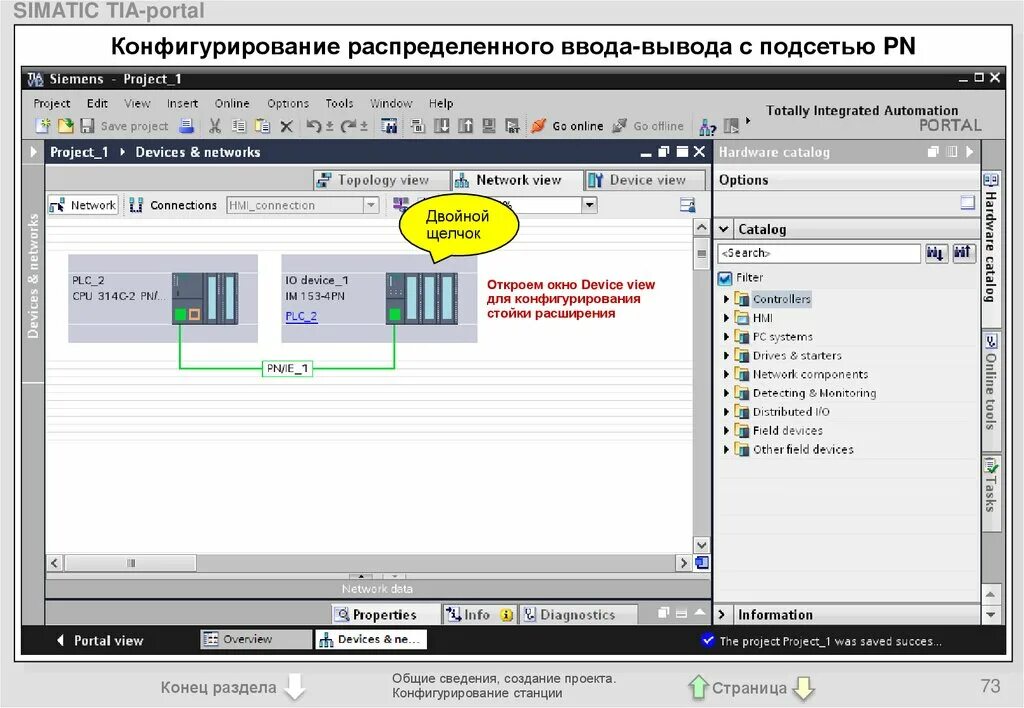Click the Paste icon in toolbar

pos(263,126)
